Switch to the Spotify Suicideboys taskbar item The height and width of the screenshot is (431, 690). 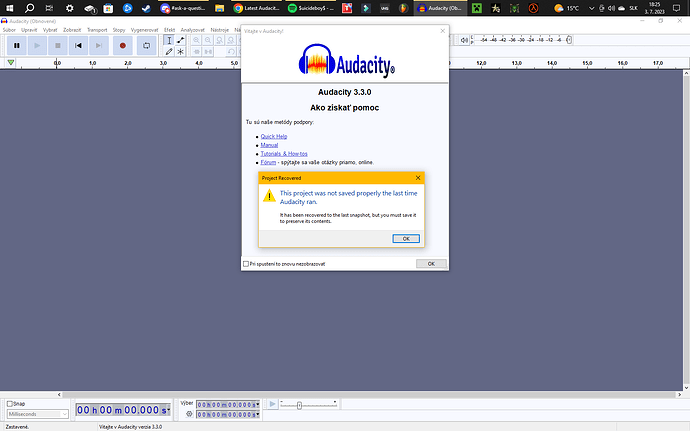311,8
